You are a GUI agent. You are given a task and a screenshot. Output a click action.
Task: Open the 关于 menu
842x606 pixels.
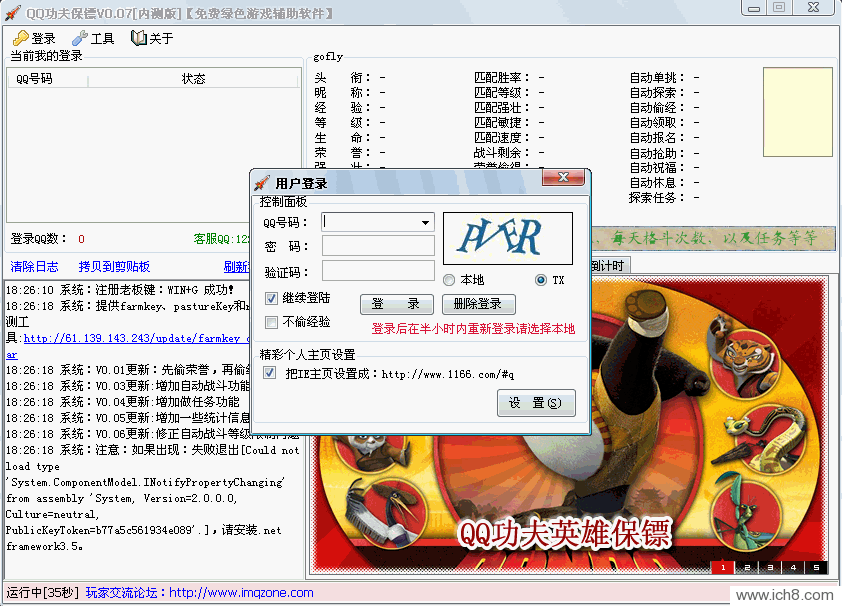[x=153, y=39]
